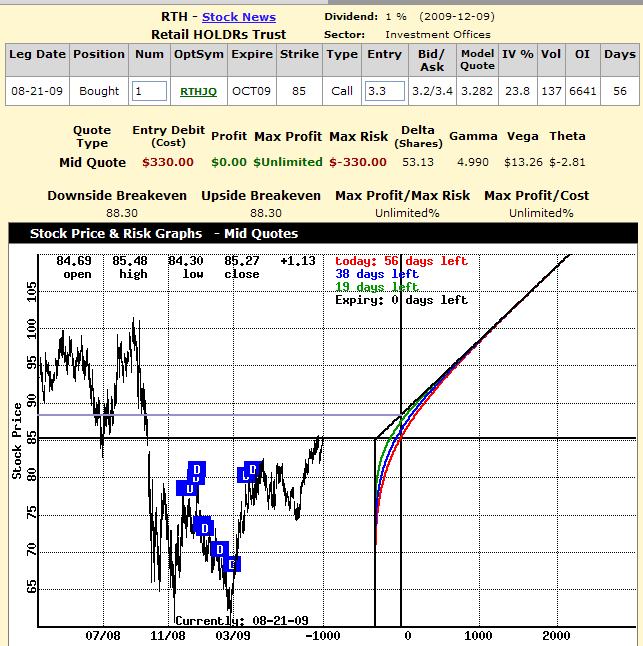This screenshot has height=646, width=643.
Task: Click the gamma value 4.990
Action: point(472,162)
